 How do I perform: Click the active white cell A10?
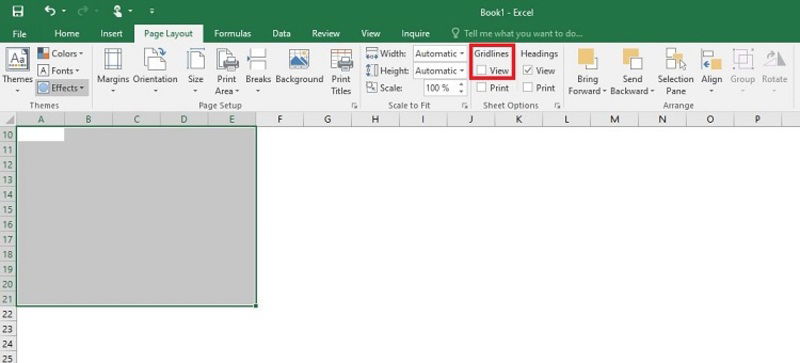click(x=41, y=135)
